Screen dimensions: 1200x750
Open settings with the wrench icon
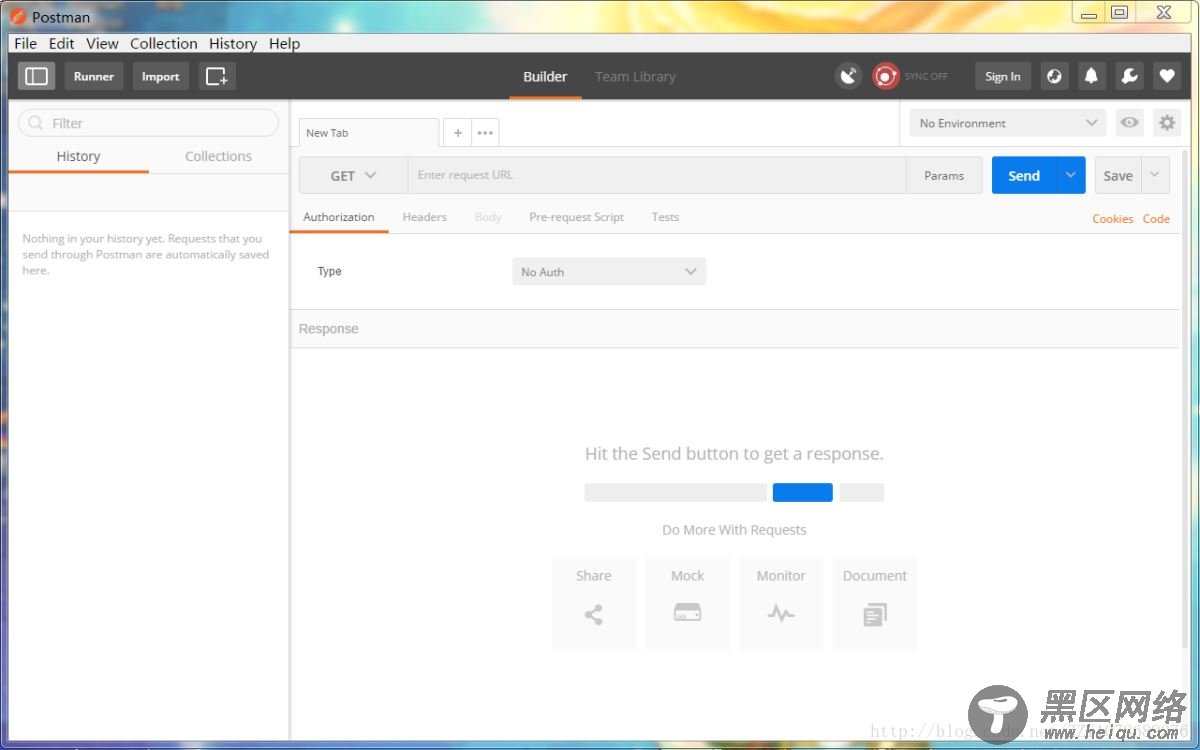click(x=1129, y=76)
